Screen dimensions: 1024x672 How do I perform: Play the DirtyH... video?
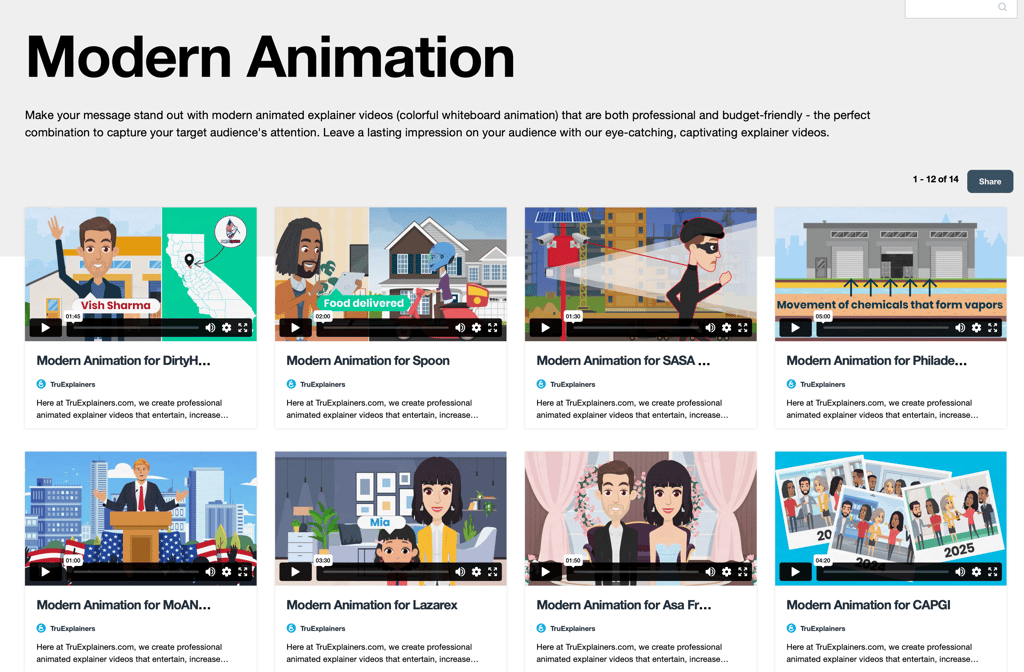[x=45, y=328]
